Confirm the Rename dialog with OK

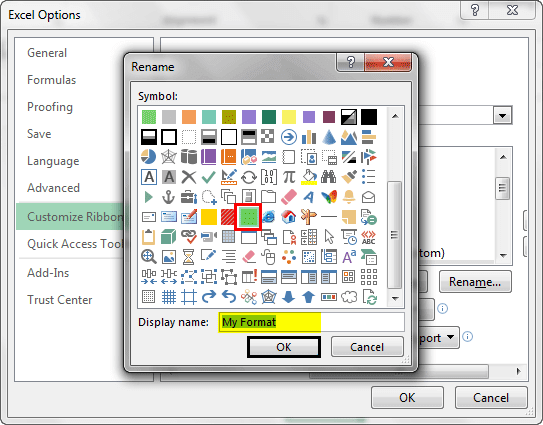point(284,347)
